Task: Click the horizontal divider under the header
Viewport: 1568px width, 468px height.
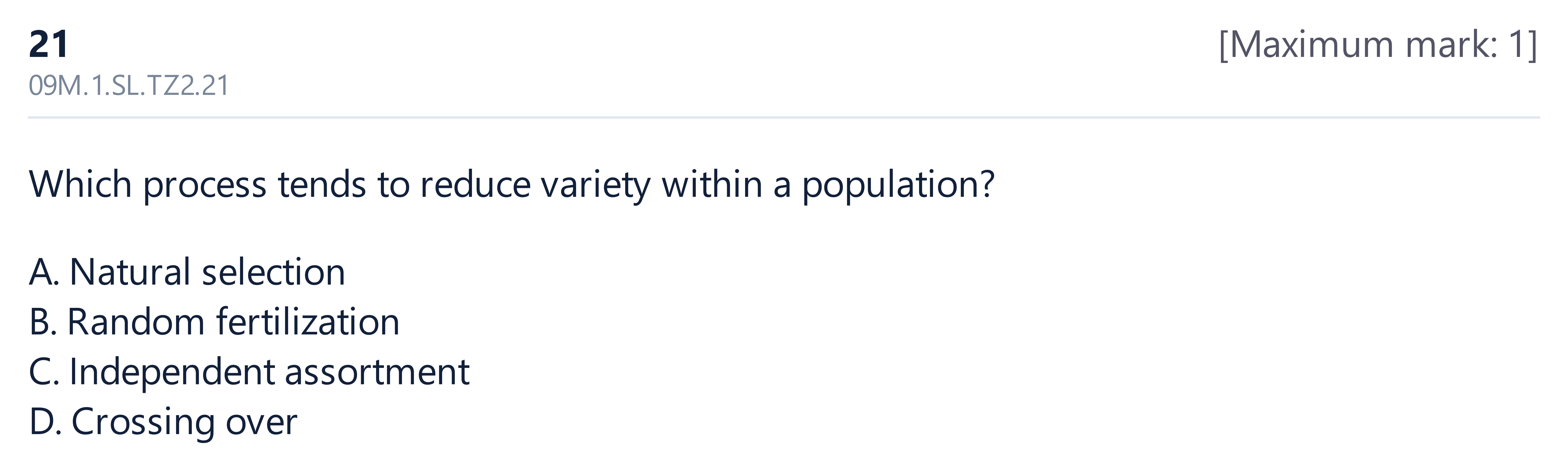Action: coord(784,117)
